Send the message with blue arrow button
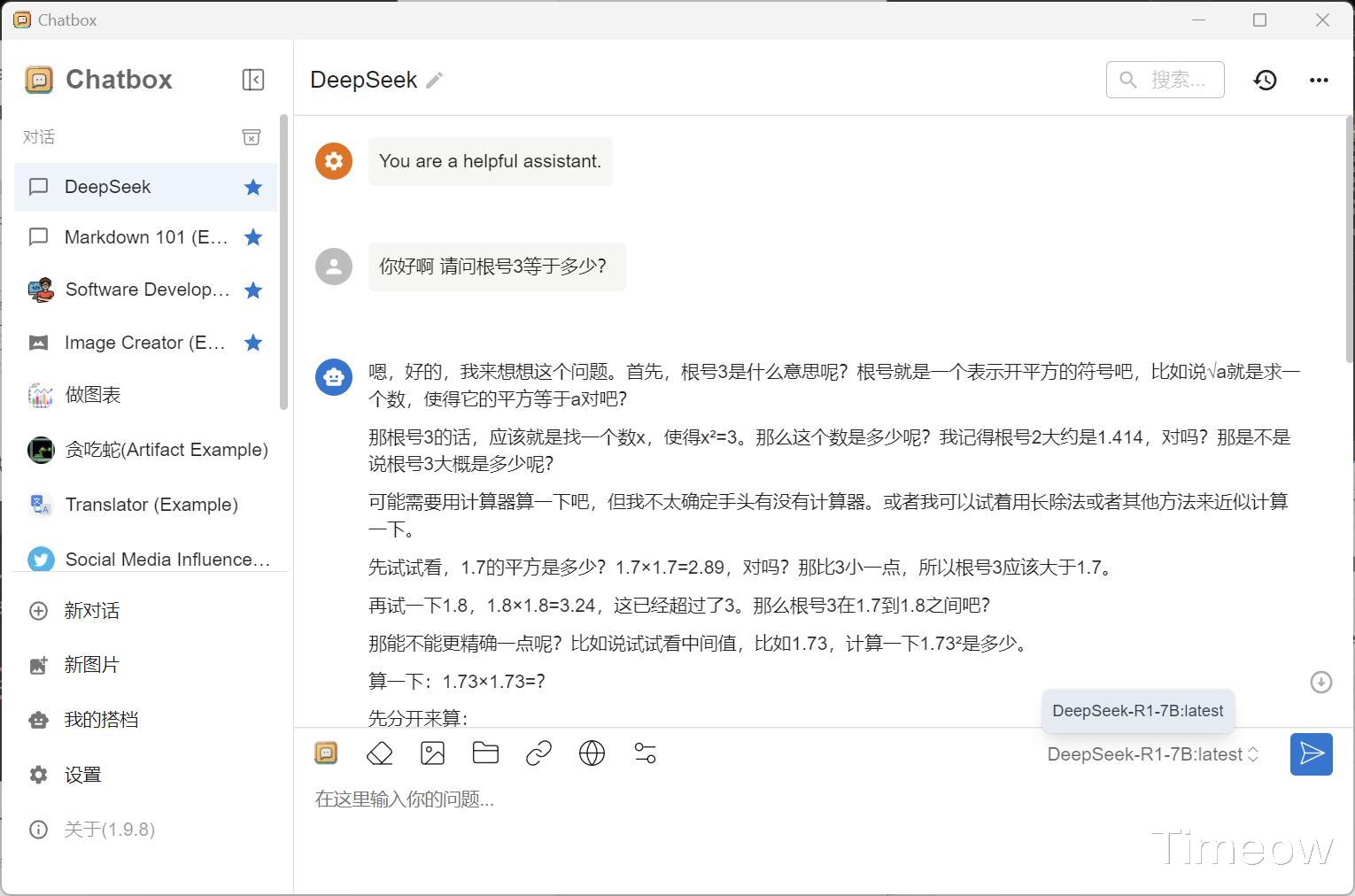This screenshot has width=1355, height=896. click(1312, 754)
